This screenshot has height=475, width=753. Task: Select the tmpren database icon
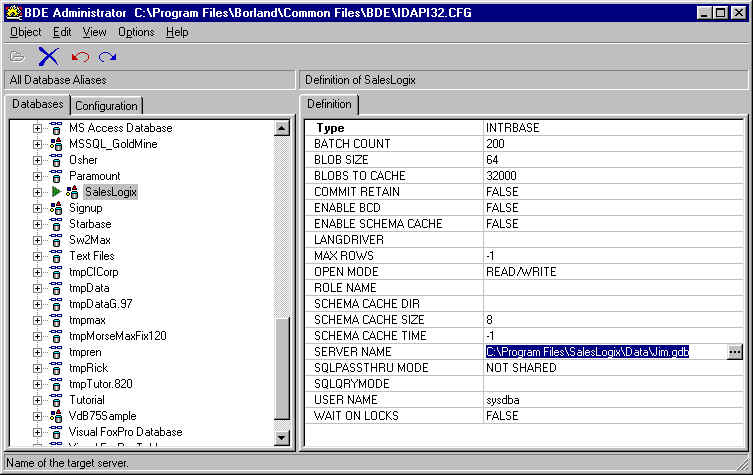click(x=56, y=353)
